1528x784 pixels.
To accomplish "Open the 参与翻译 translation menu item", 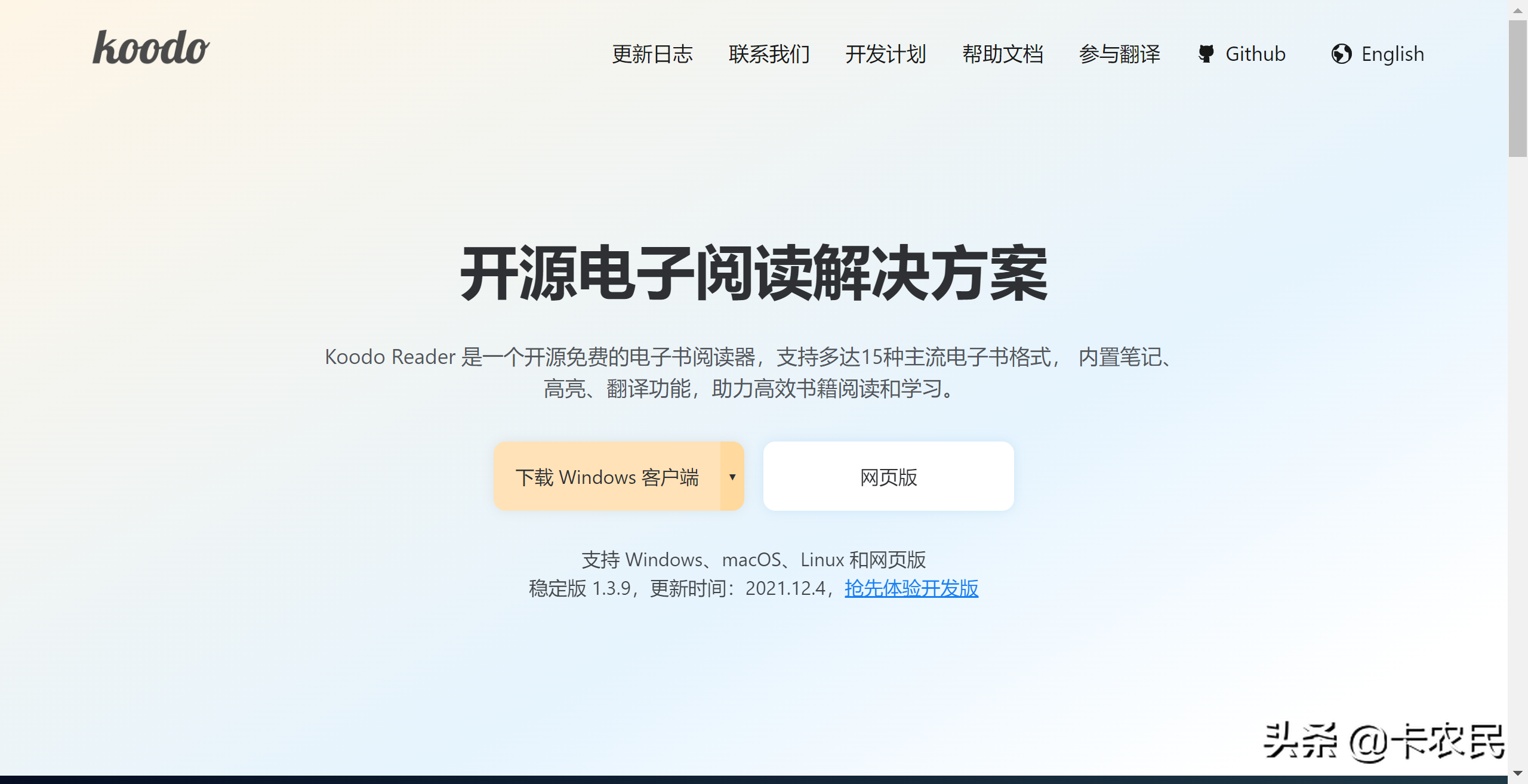I will coord(1120,54).
